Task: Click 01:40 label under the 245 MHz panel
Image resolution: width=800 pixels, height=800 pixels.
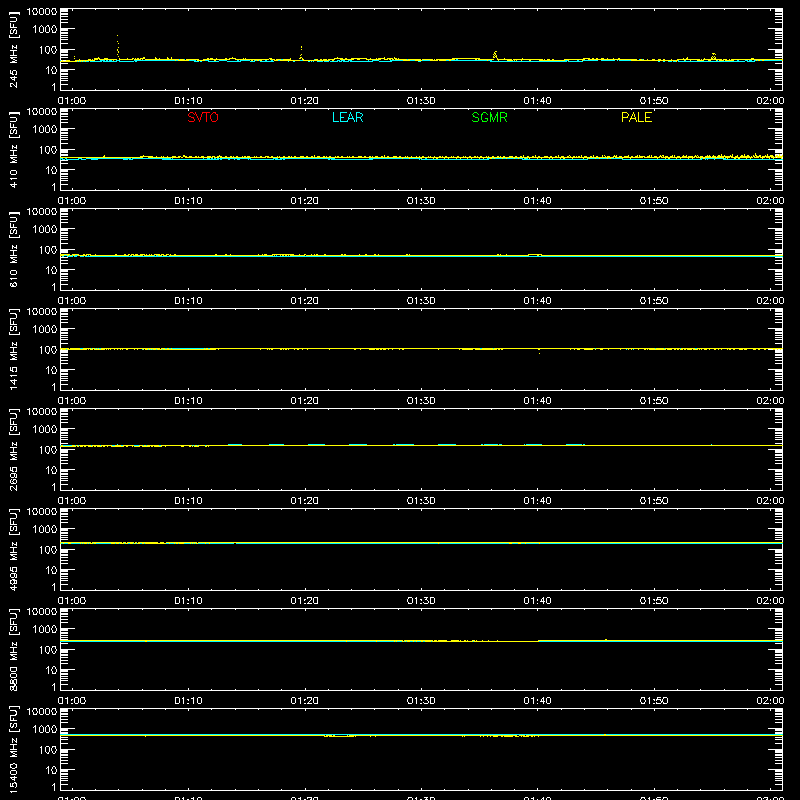Action: 537,101
